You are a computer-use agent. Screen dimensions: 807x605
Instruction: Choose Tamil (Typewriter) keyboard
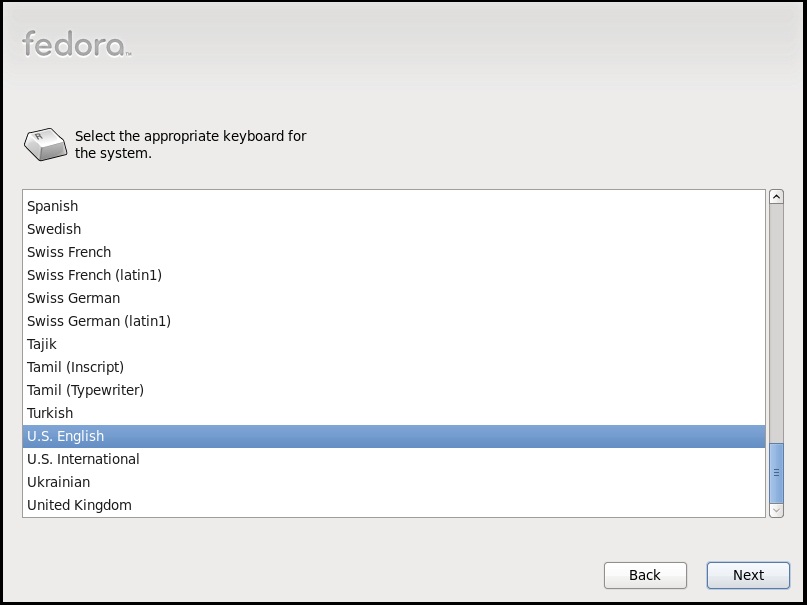[x=394, y=390]
